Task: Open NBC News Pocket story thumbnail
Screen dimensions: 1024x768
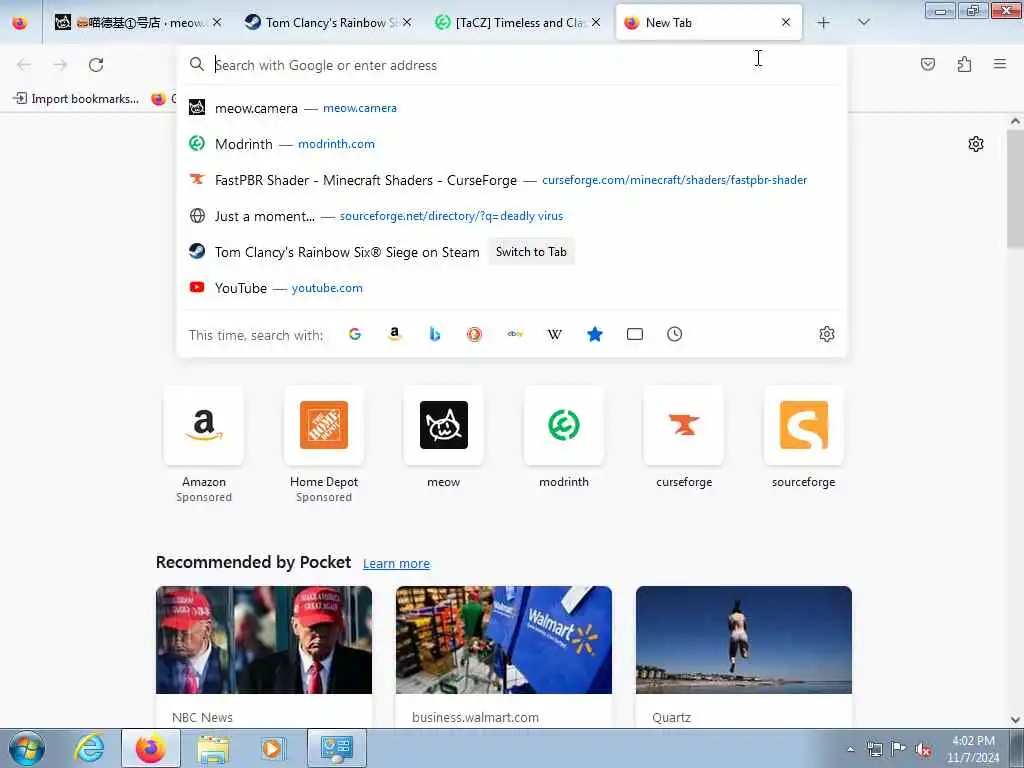Action: click(x=264, y=640)
